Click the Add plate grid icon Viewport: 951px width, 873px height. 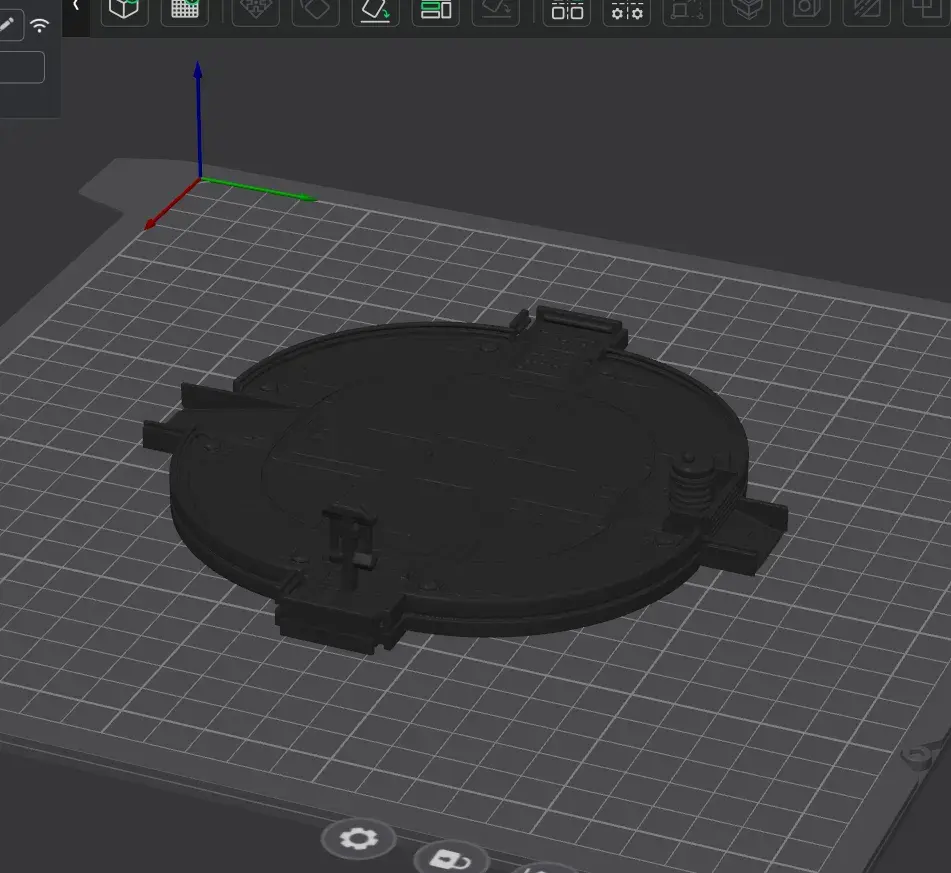185,9
